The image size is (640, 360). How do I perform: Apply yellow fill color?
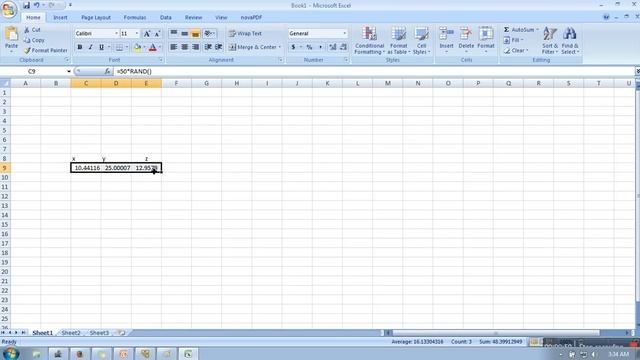[137, 47]
